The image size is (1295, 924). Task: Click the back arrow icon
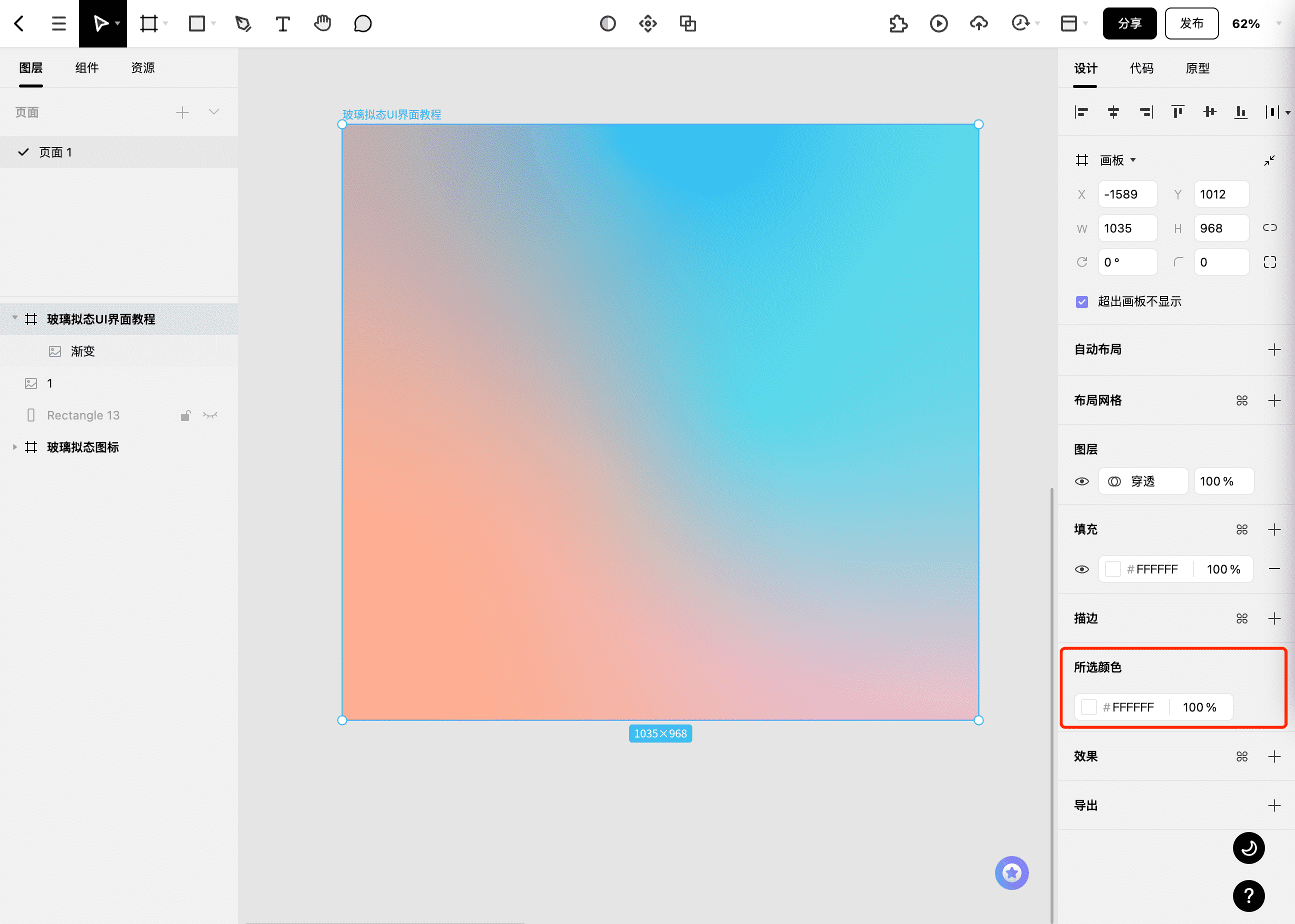coord(19,23)
